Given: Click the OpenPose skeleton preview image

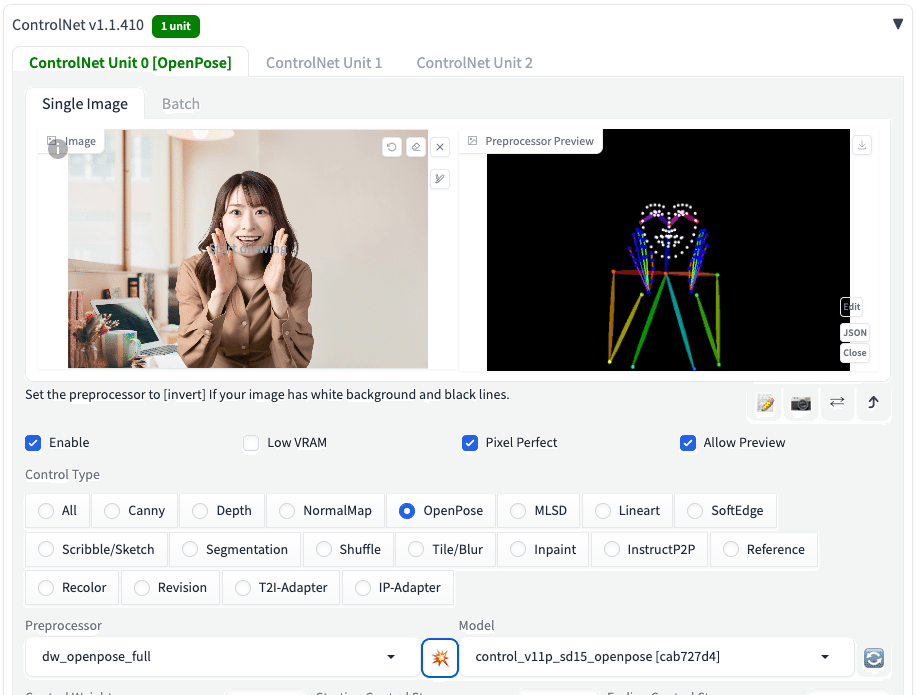Looking at the screenshot, I should click(x=668, y=250).
